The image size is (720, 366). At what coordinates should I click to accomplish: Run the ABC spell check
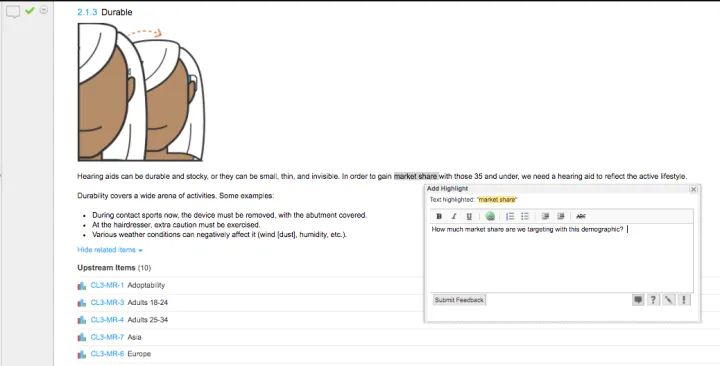(x=581, y=216)
